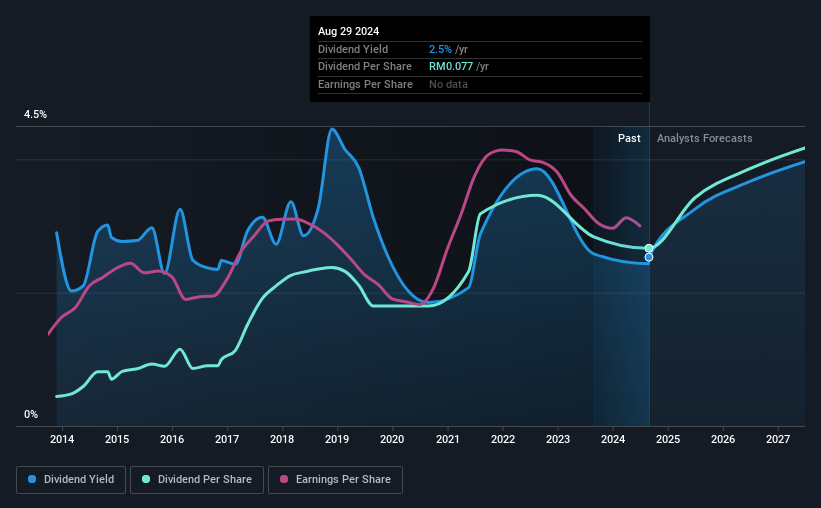This screenshot has width=821, height=508.
Task: Click the Aug 29 2024 tooltip date
Action: tap(348, 31)
